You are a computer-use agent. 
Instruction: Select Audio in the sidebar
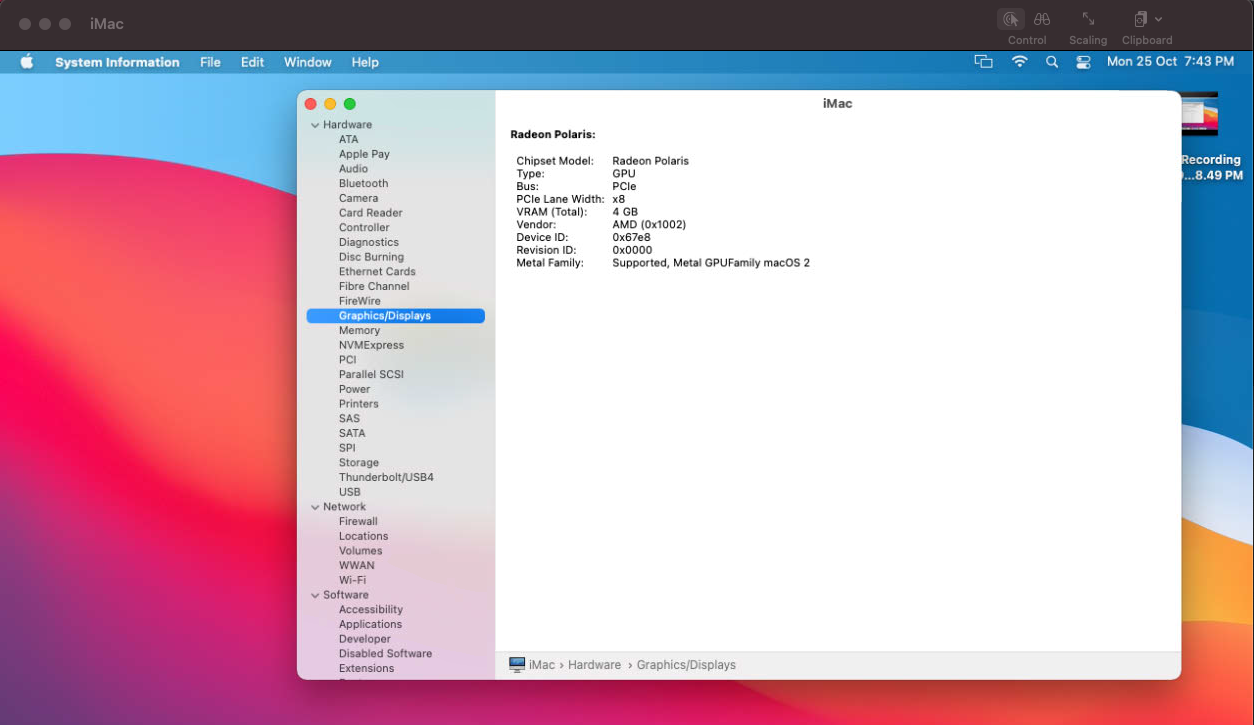(353, 169)
